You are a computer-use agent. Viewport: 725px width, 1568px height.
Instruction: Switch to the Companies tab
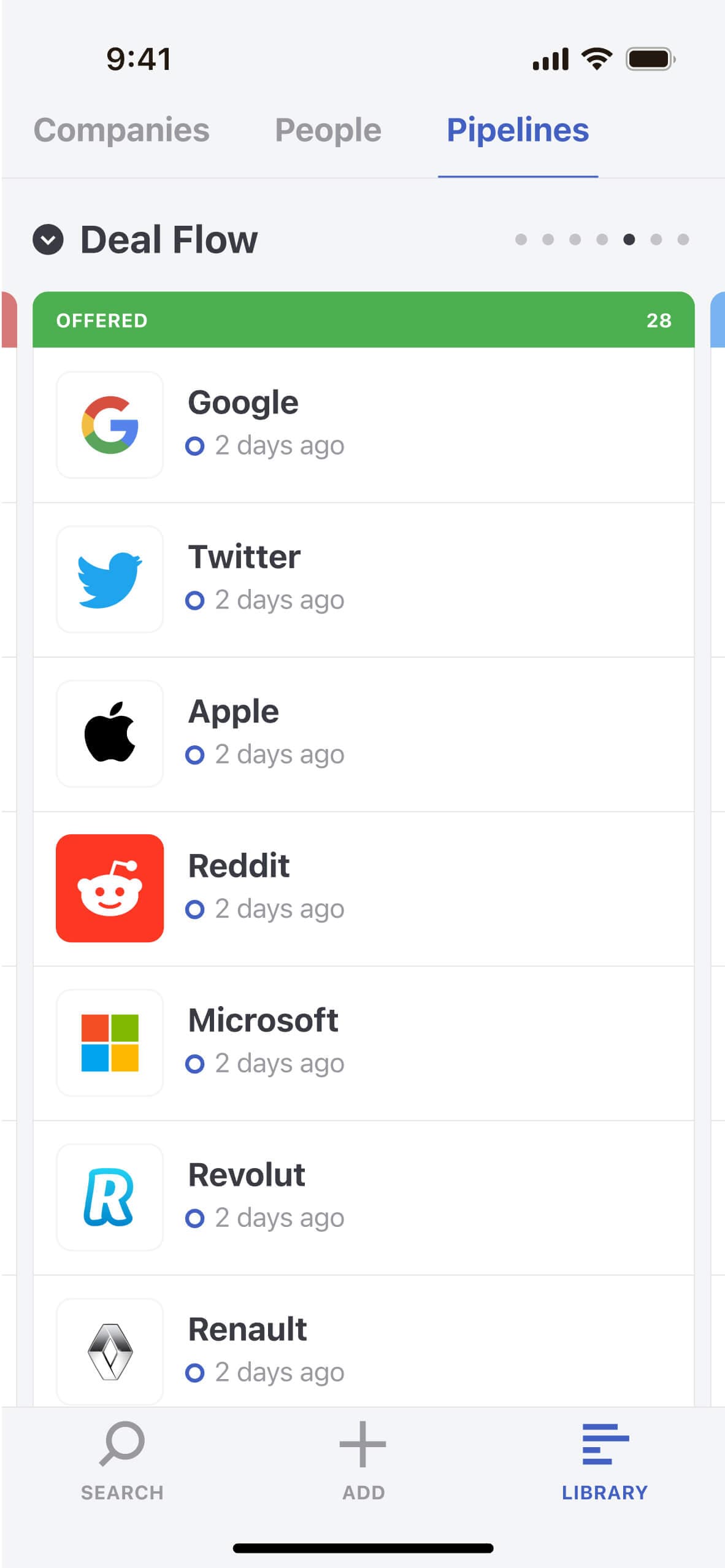tap(121, 130)
